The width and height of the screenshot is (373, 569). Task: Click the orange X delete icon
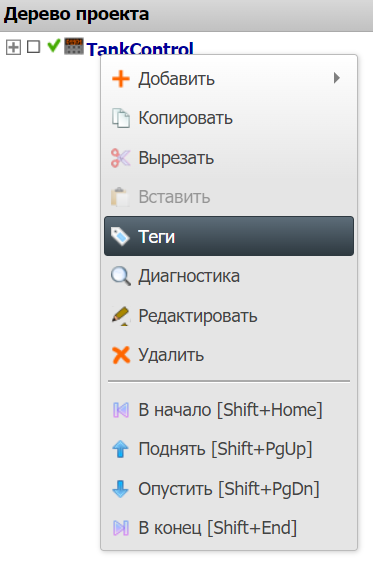pyautogui.click(x=121, y=355)
